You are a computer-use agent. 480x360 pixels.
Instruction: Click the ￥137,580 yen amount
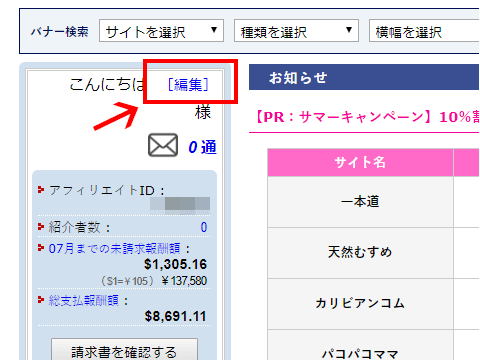[184, 281]
